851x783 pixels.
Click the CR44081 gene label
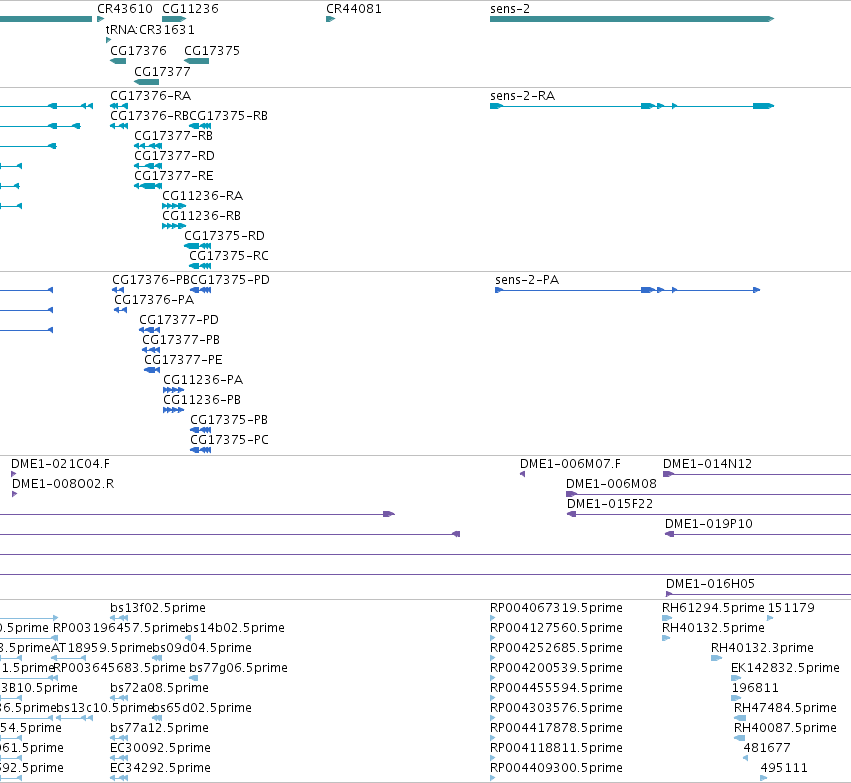point(354,9)
